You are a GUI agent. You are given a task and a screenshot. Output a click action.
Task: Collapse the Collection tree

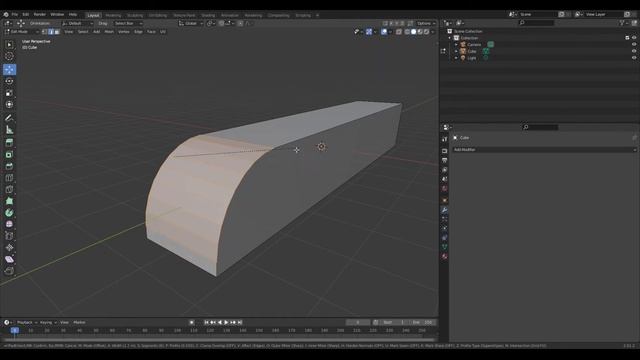pos(450,38)
